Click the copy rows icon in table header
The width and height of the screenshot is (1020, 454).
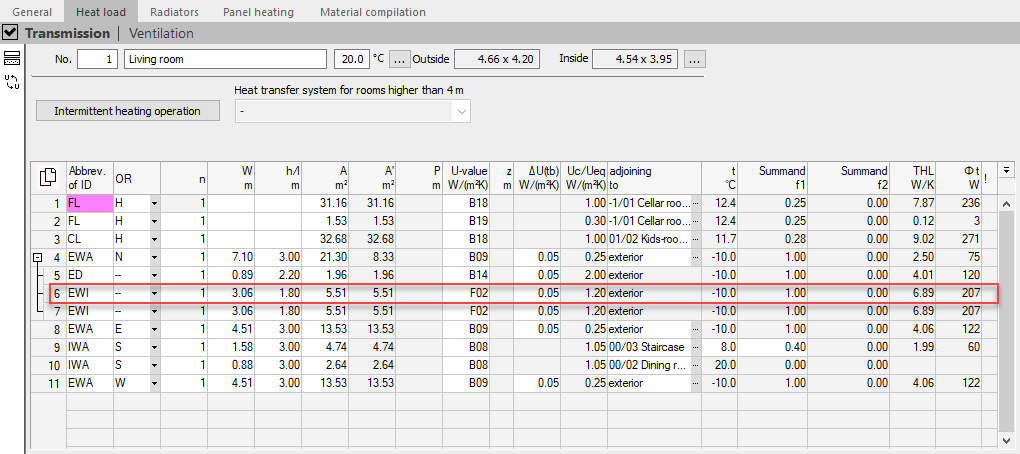48,178
